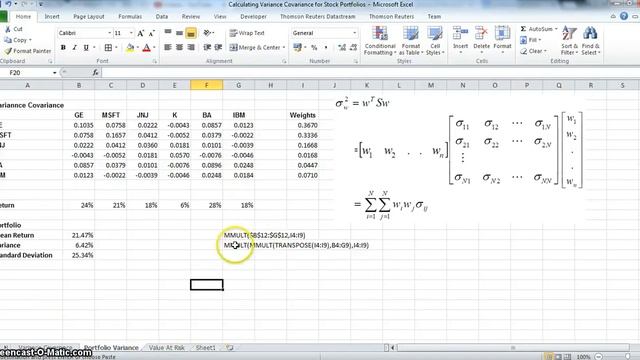Open the Excel Help question mark
640x360 pixels.
(624, 16)
